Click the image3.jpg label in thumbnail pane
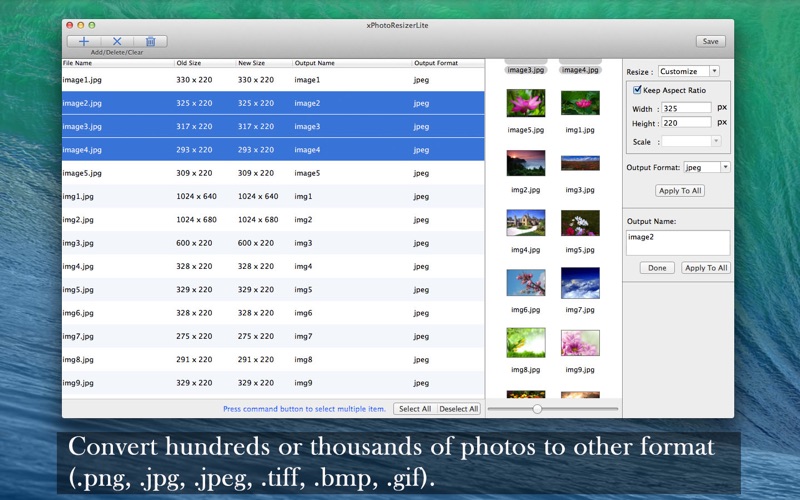This screenshot has height=500, width=800. click(x=526, y=70)
